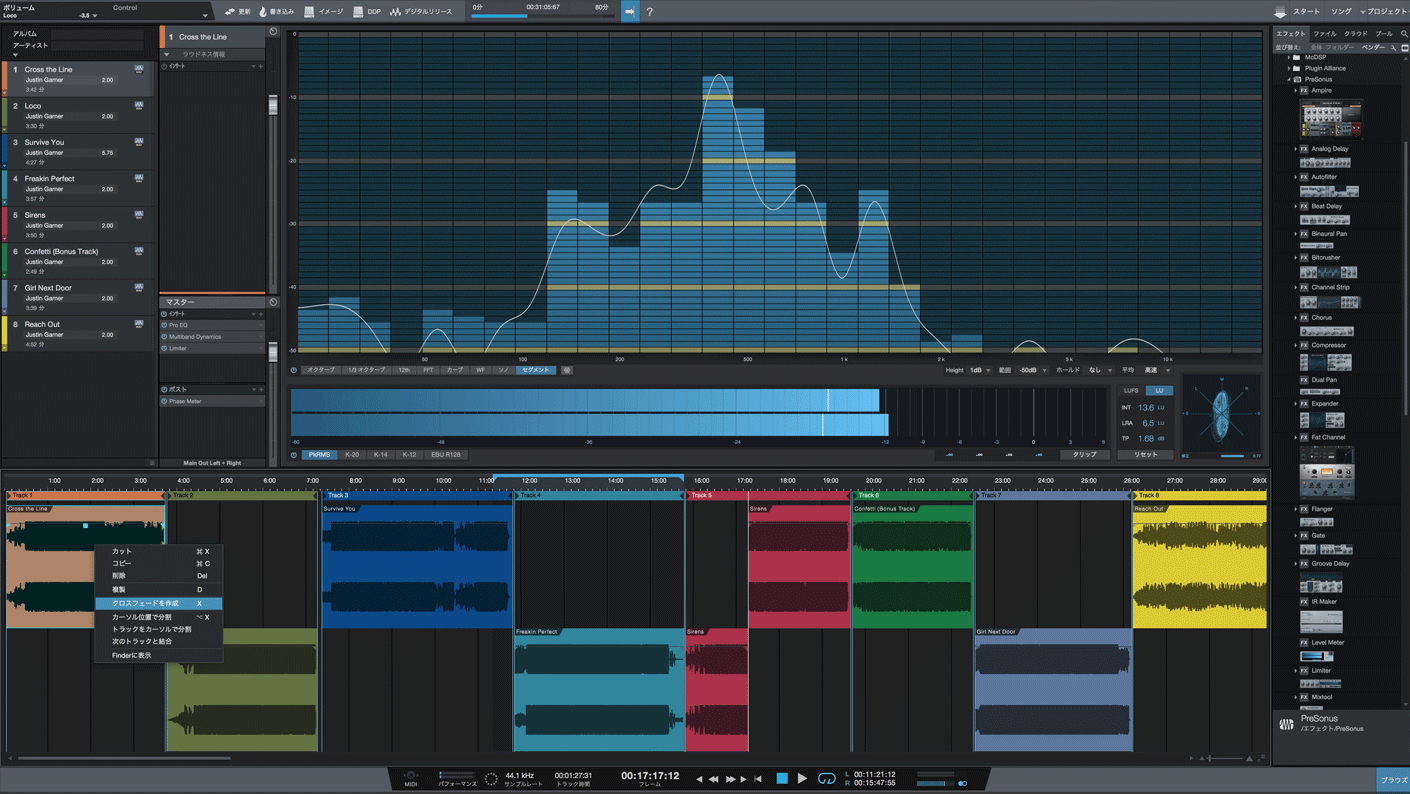
Task: Choose 削除 from the context menu
Action: point(158,576)
